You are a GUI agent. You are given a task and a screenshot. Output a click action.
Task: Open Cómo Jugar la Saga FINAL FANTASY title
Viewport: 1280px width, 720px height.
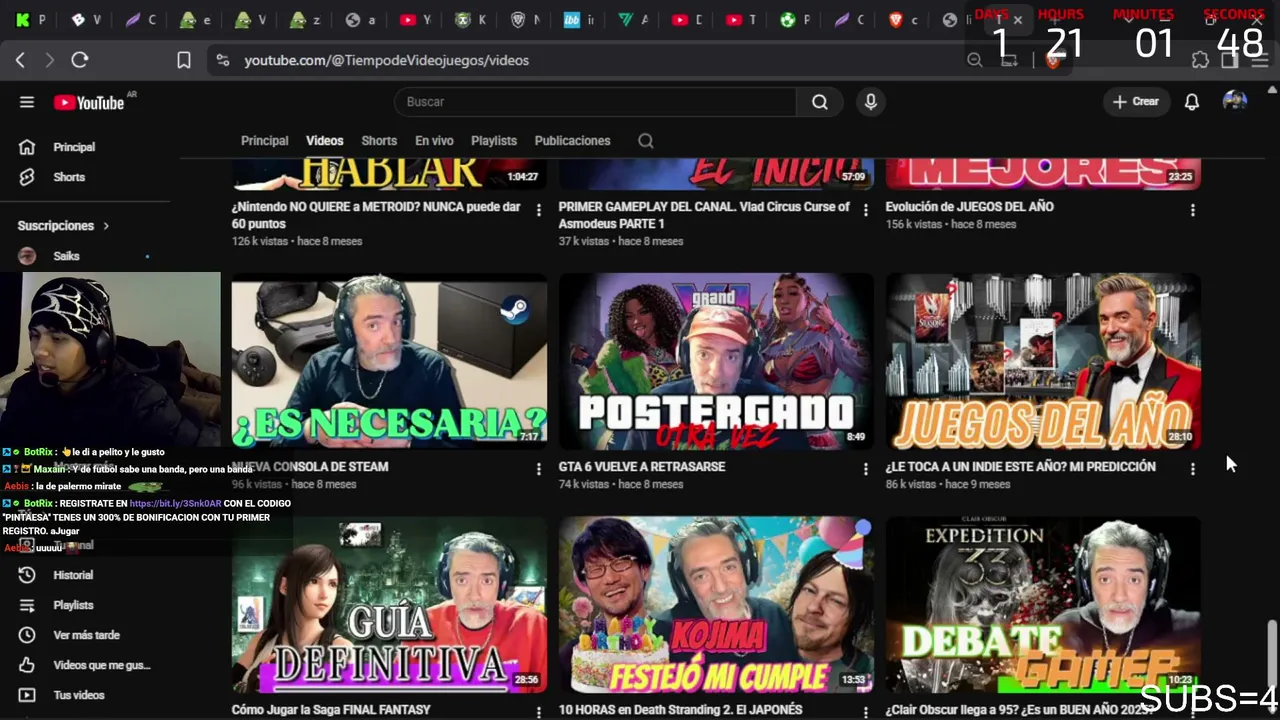coord(331,710)
